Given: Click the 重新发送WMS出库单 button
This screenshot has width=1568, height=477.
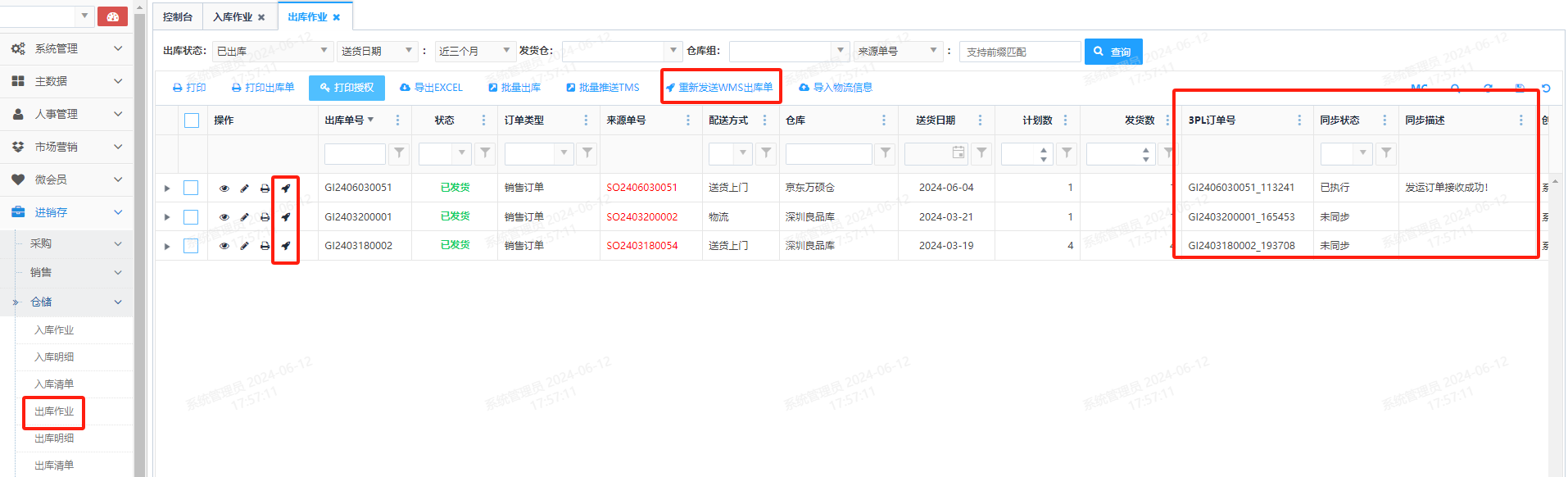Looking at the screenshot, I should 719,88.
